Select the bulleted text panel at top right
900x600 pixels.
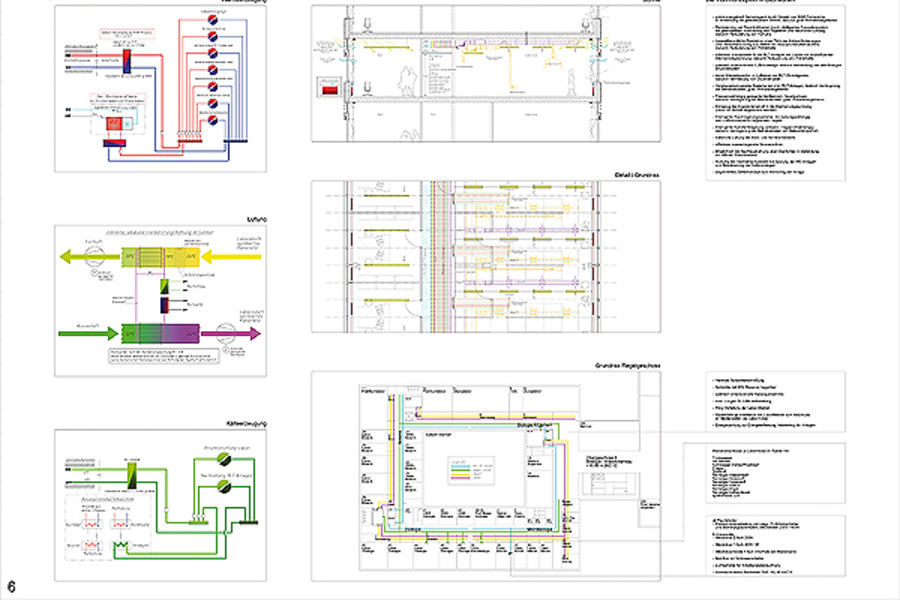pos(775,93)
